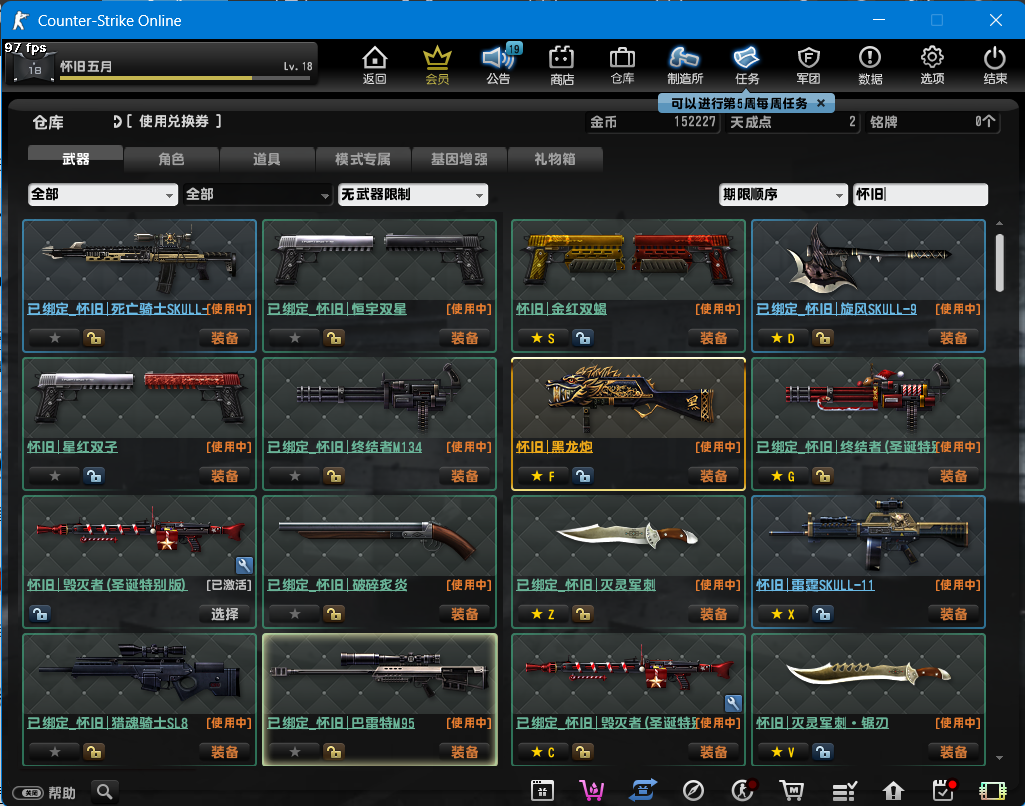Image resolution: width=1025 pixels, height=806 pixels.
Task: Click the 破碎炙炎 shotgun thumbnail
Action: [379, 536]
